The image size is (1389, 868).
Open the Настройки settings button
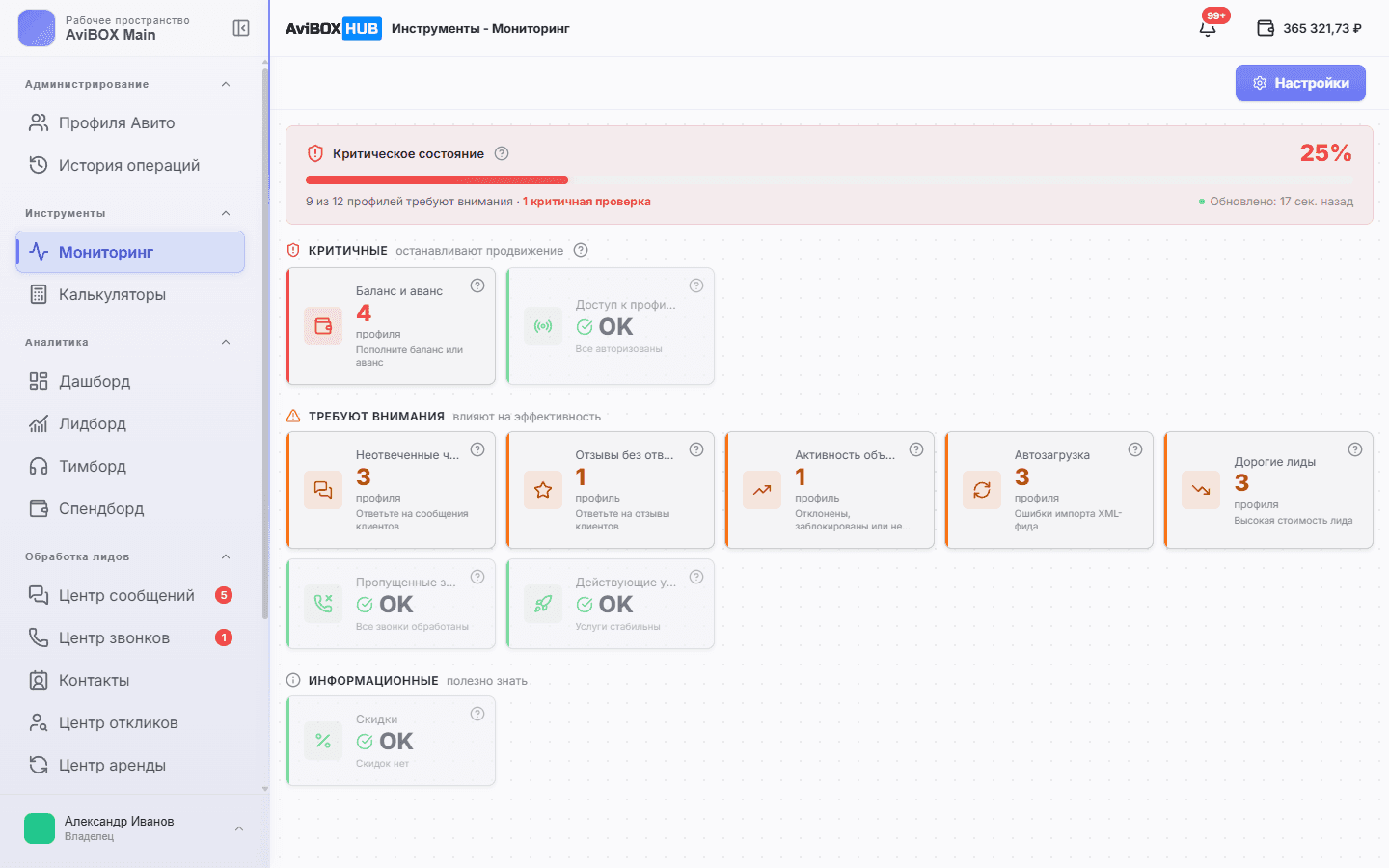pyautogui.click(x=1300, y=83)
